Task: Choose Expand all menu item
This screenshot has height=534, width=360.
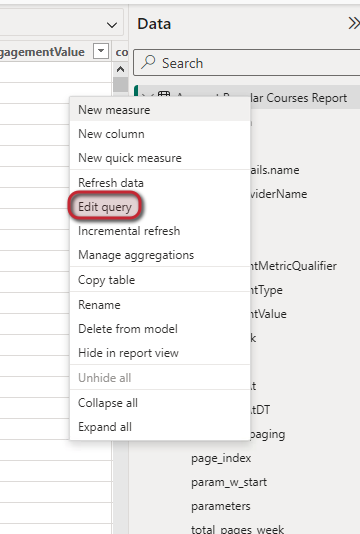Action: click(x=160, y=427)
